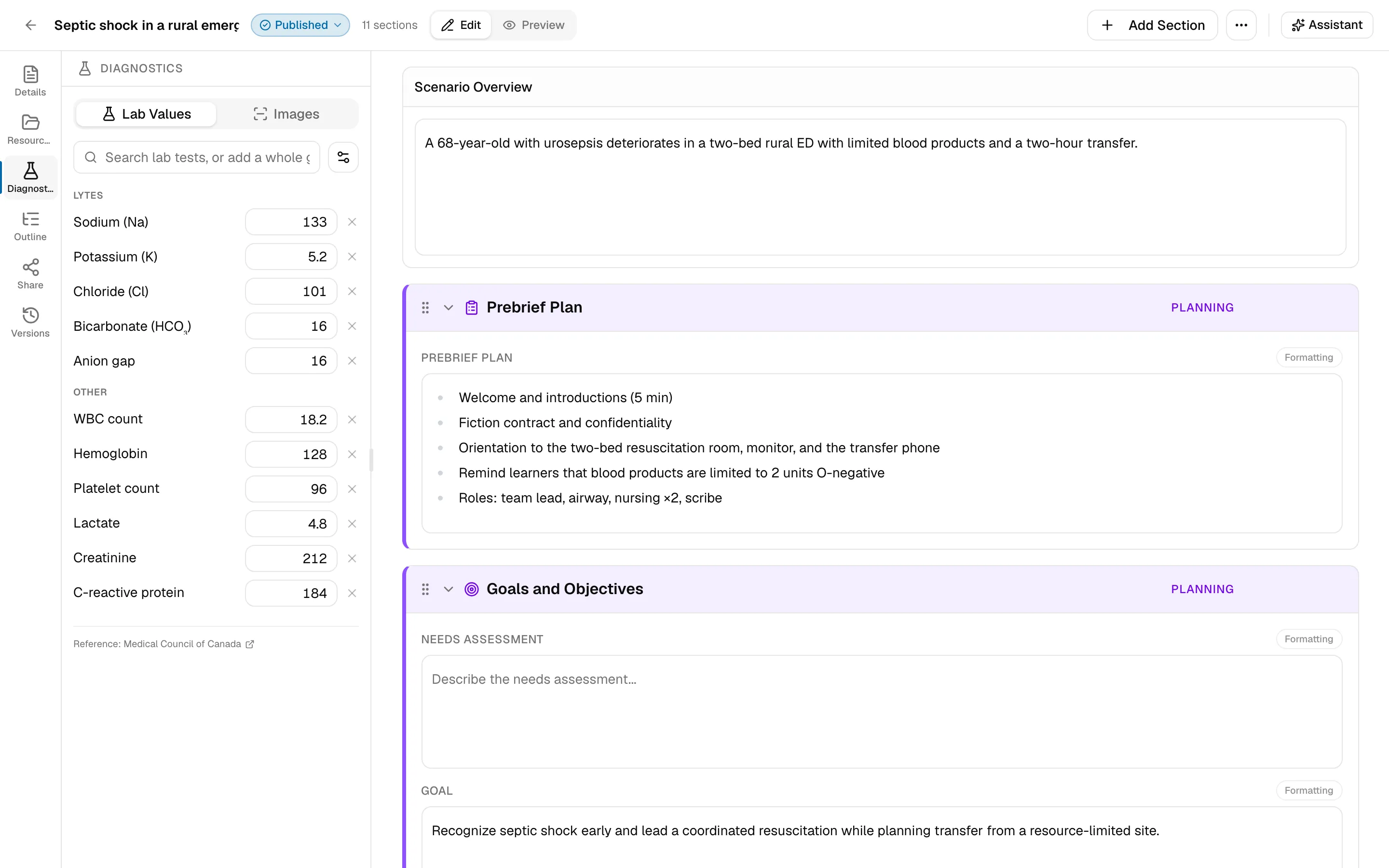Open the Outline sidebar panel

(x=30, y=225)
